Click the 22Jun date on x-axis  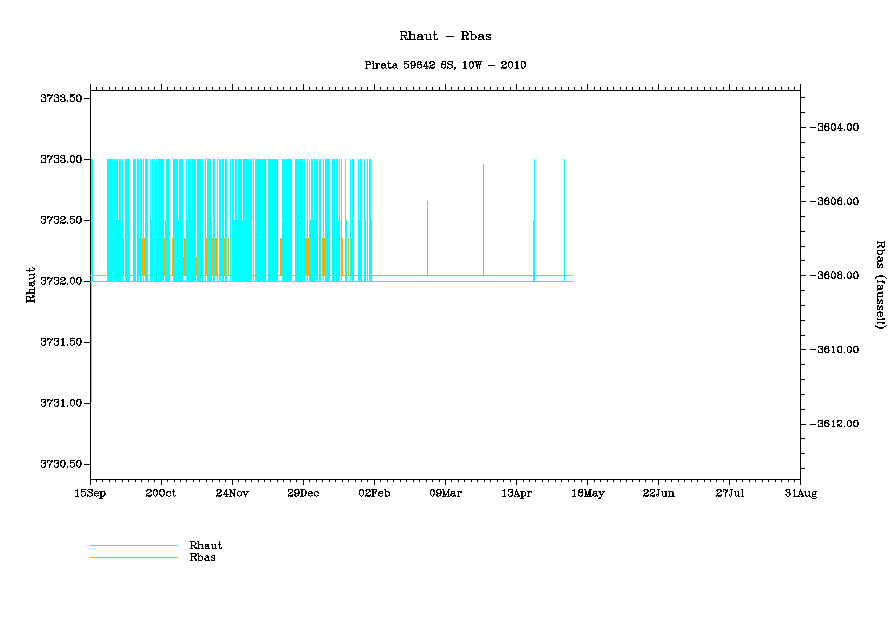[658, 493]
